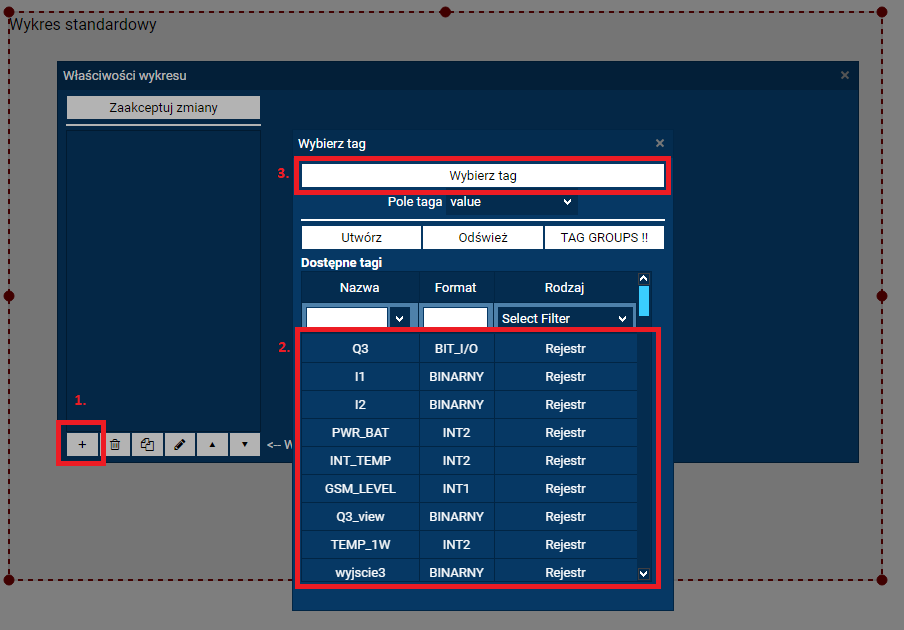904x630 pixels.
Task: Click the Wybierz tag button
Action: 483,176
